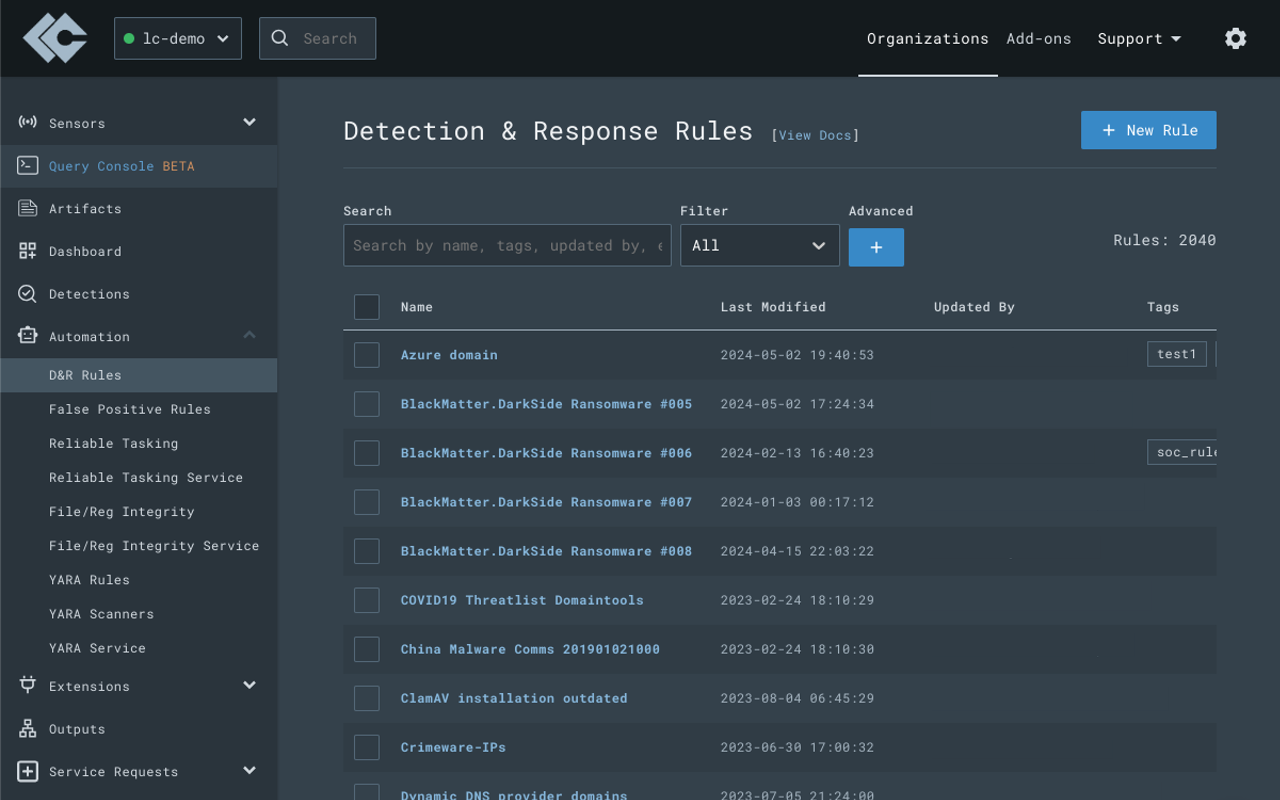Click the New Rule button
The image size is (1280, 800).
[1148, 130]
